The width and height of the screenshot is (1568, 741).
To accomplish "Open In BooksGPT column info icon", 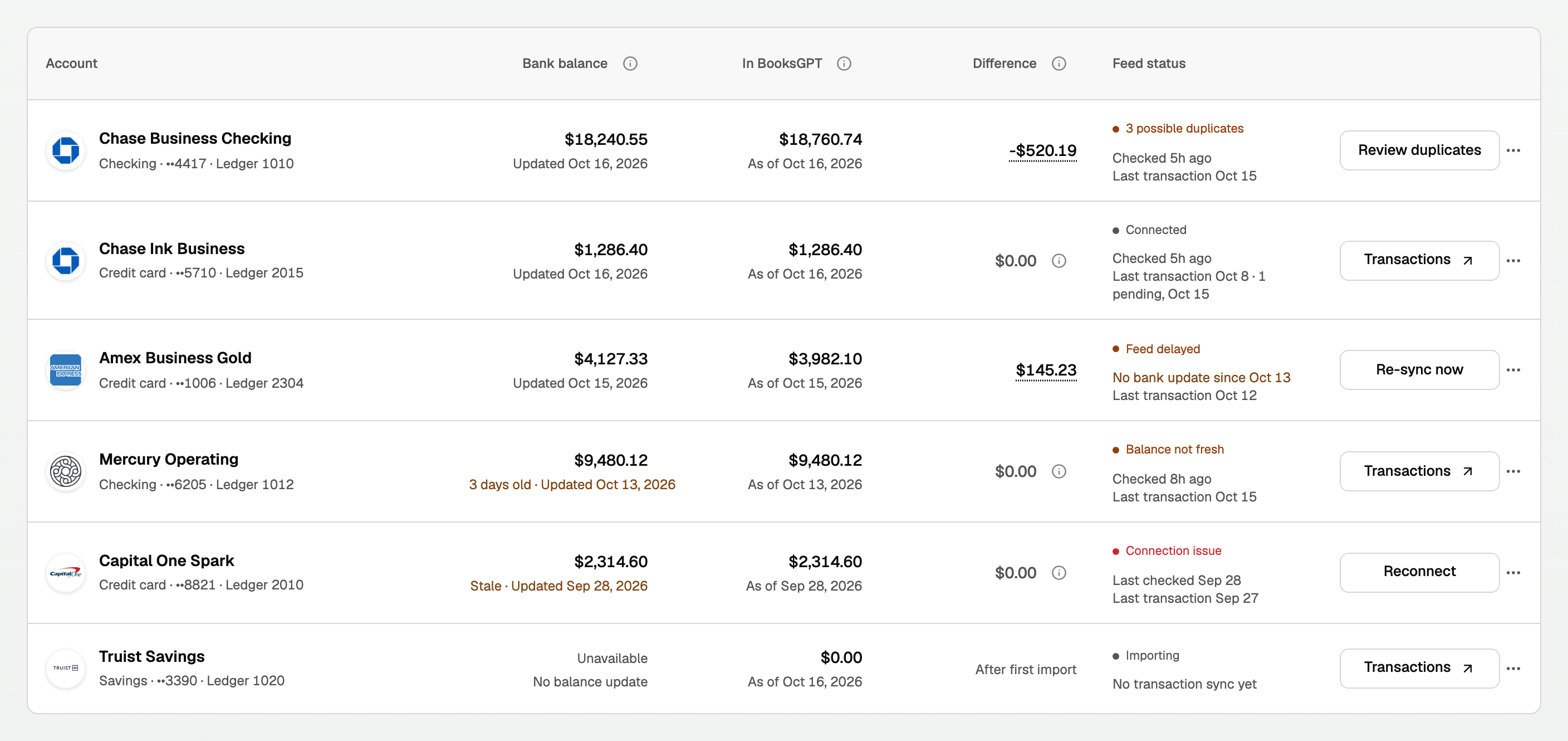I will pos(844,64).
